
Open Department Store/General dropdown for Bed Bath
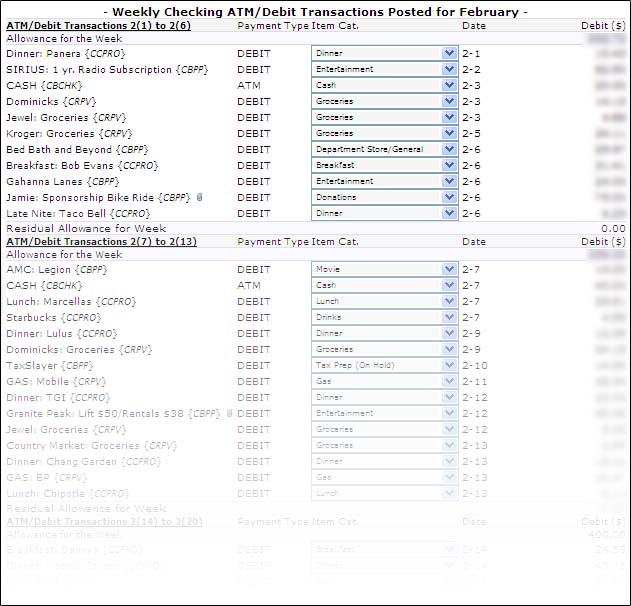pos(384,149)
